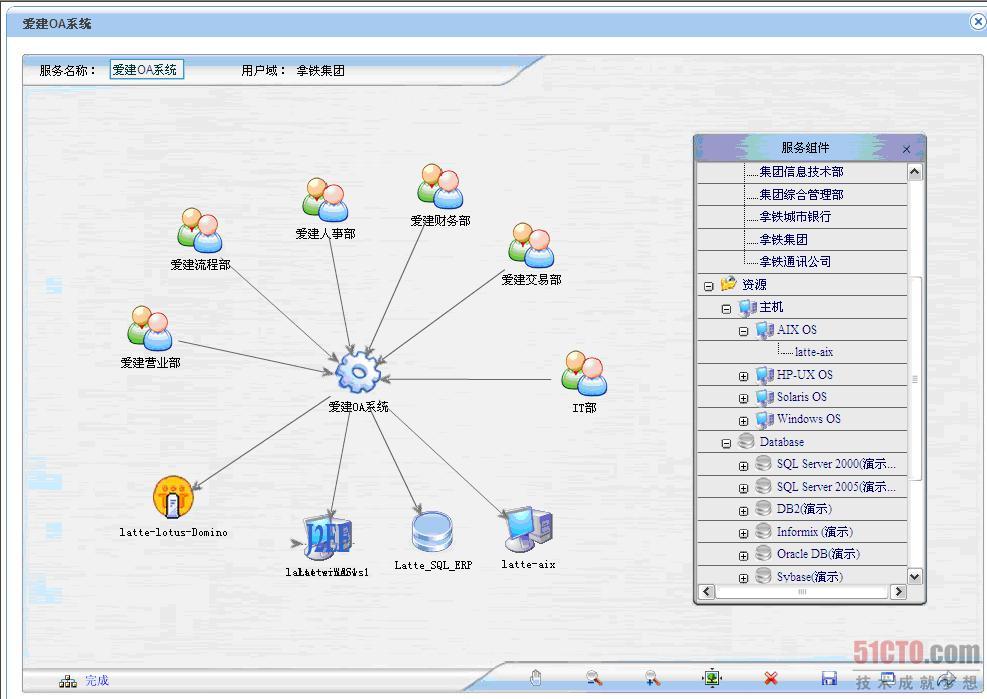The width and height of the screenshot is (987, 699).
Task: Click the AIX OS computer icon in tree
Action: [x=765, y=329]
